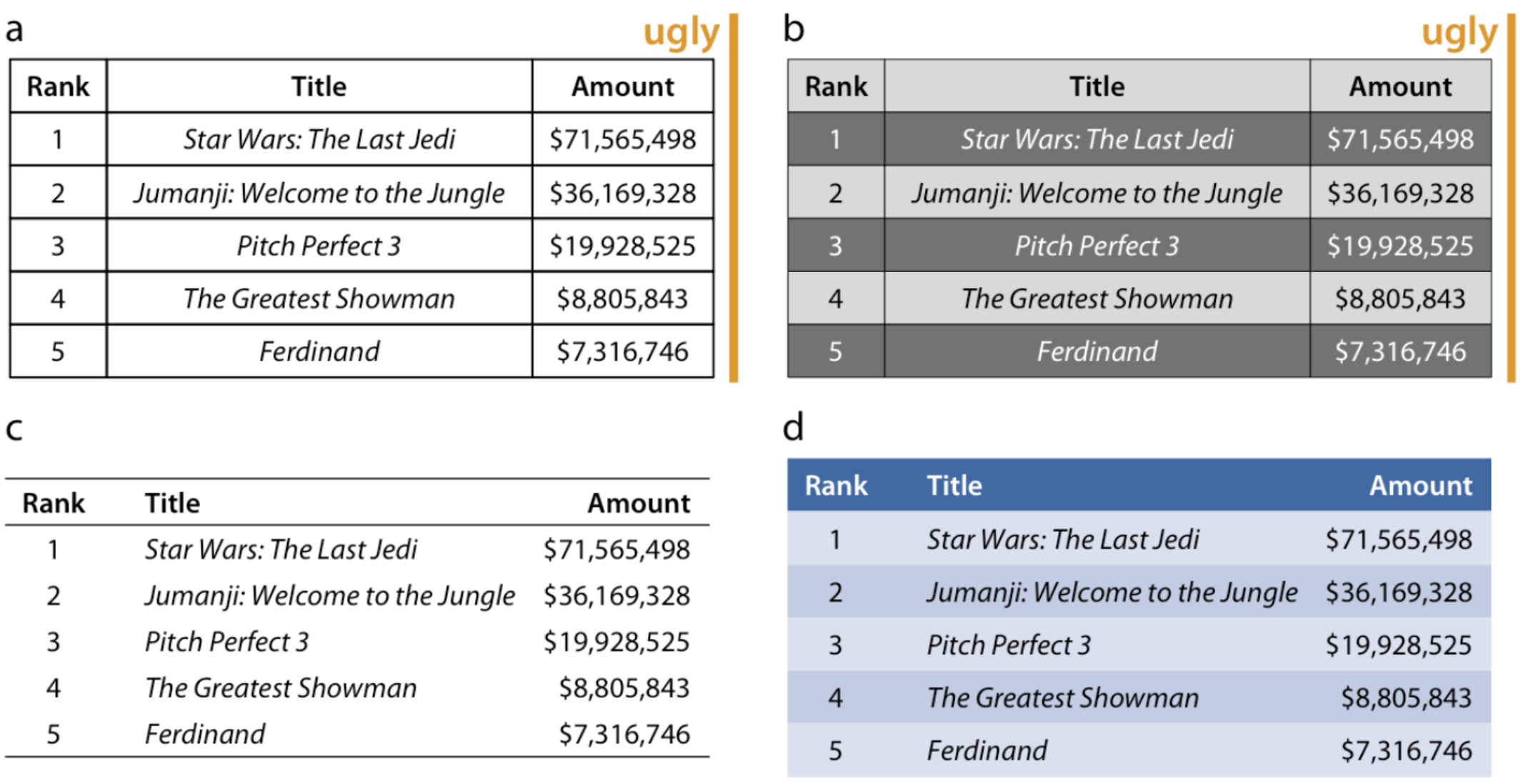Select rank number 2 in gray-striped table b
The image size is (1523, 784).
tap(835, 193)
